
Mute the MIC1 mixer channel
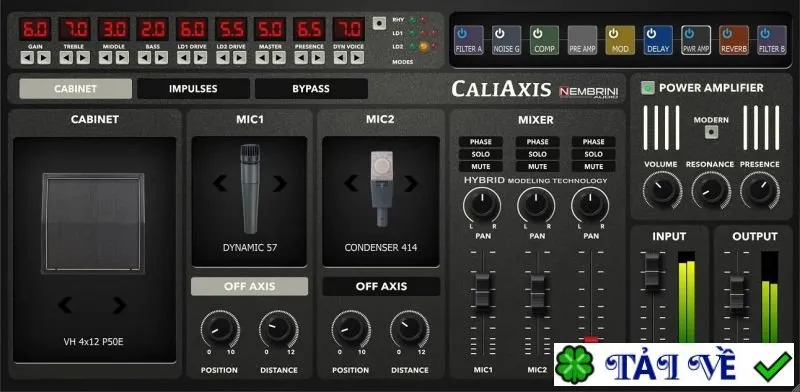click(x=481, y=166)
